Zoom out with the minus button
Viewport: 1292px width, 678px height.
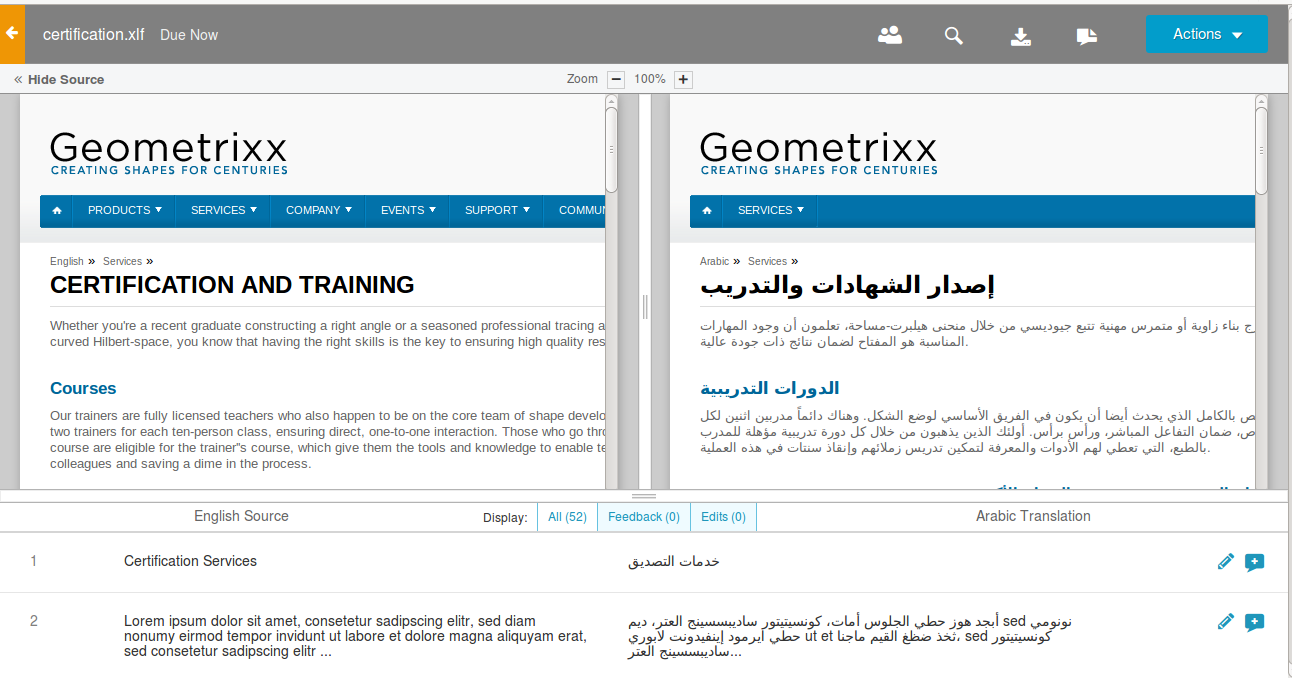click(616, 79)
